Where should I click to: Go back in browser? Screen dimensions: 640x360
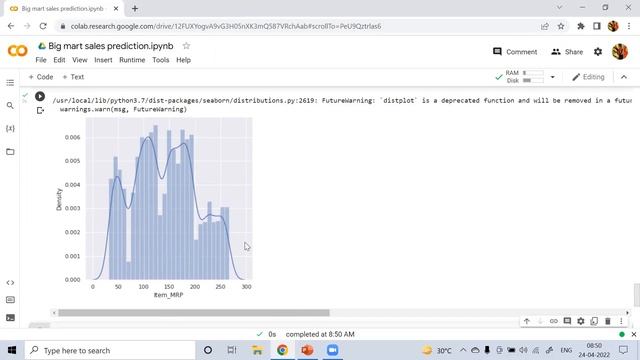coord(11,26)
